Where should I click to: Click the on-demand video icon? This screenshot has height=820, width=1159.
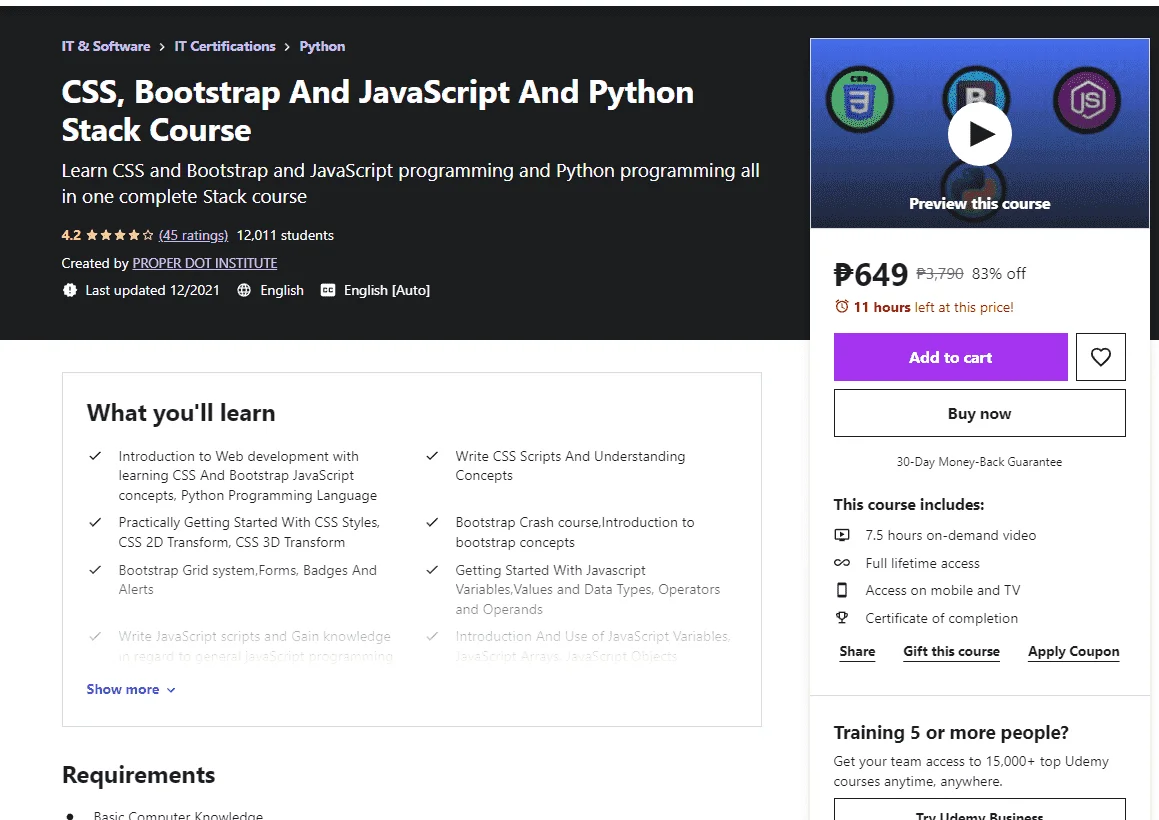click(x=842, y=535)
